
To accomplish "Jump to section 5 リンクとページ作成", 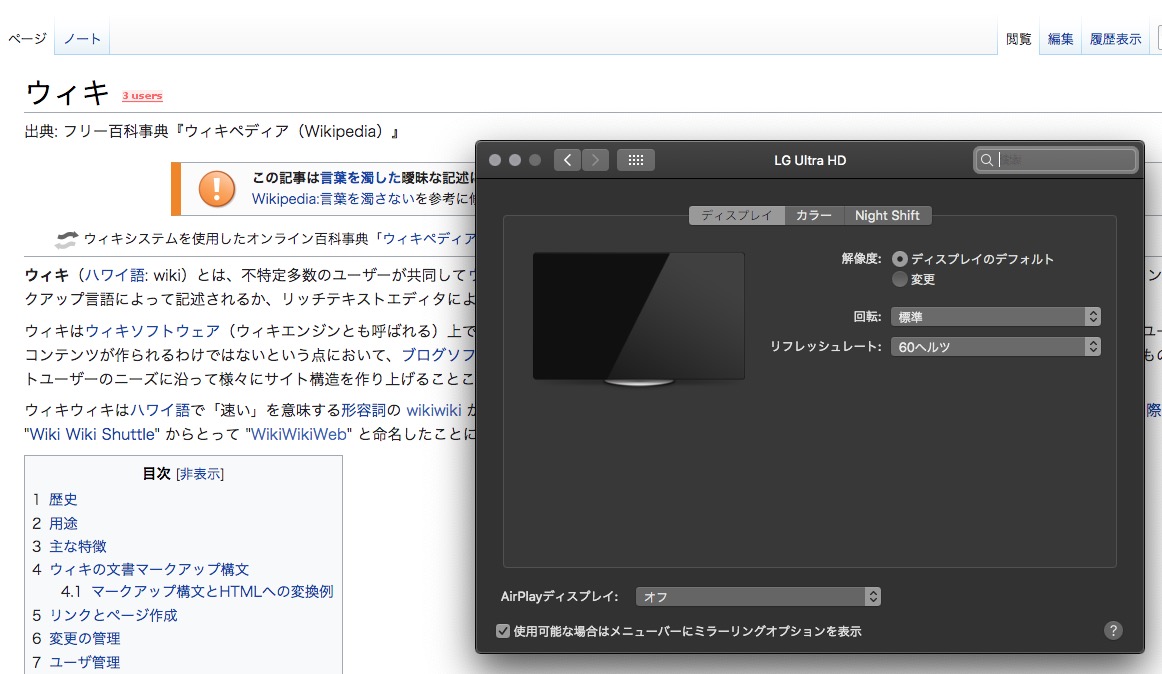I will 113,615.
